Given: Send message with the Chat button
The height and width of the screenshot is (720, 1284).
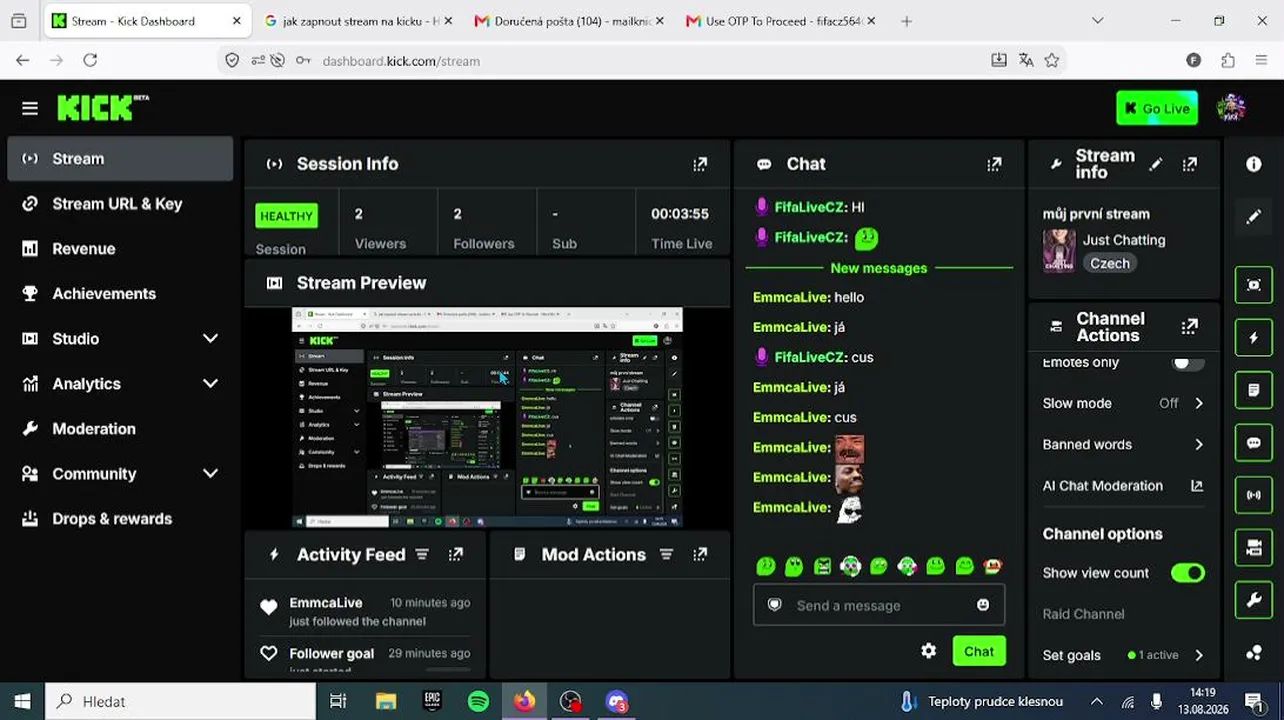Looking at the screenshot, I should (x=979, y=651).
